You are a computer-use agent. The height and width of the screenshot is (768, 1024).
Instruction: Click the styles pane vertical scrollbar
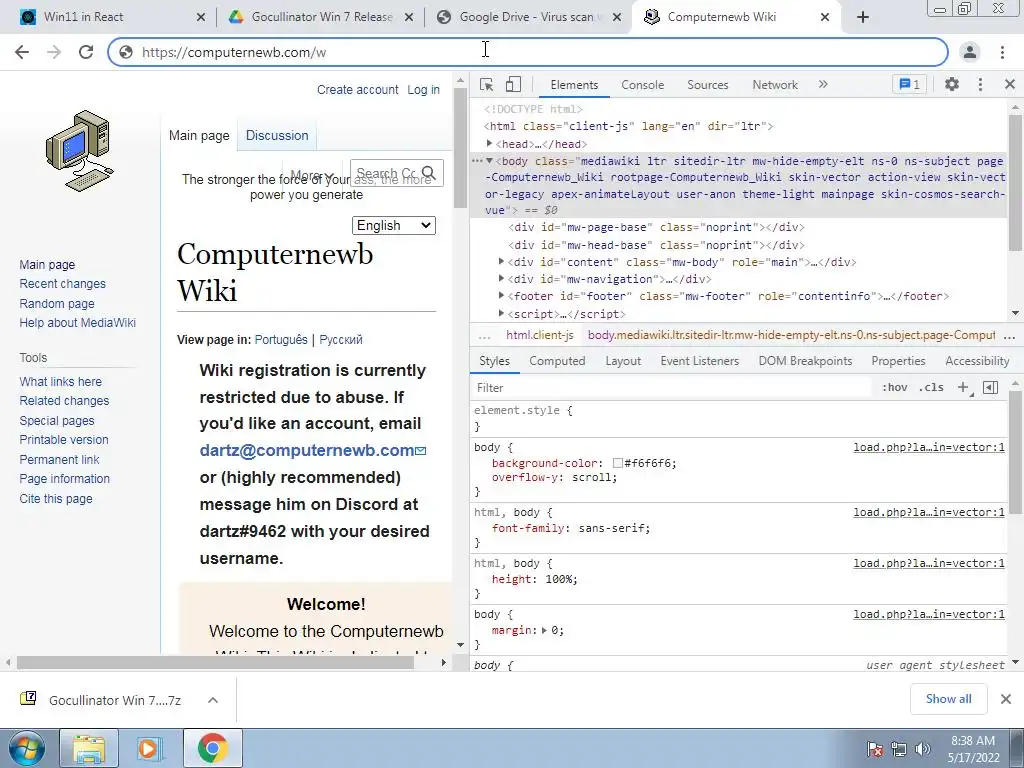tap(1015, 452)
